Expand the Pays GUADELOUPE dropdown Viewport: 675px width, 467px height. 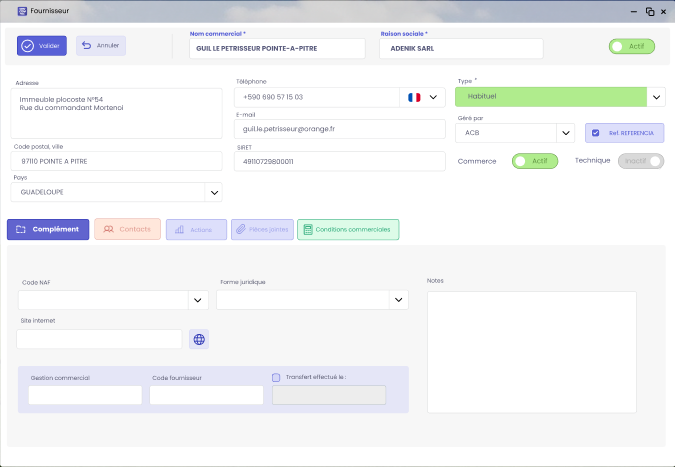pyautogui.click(x=214, y=192)
